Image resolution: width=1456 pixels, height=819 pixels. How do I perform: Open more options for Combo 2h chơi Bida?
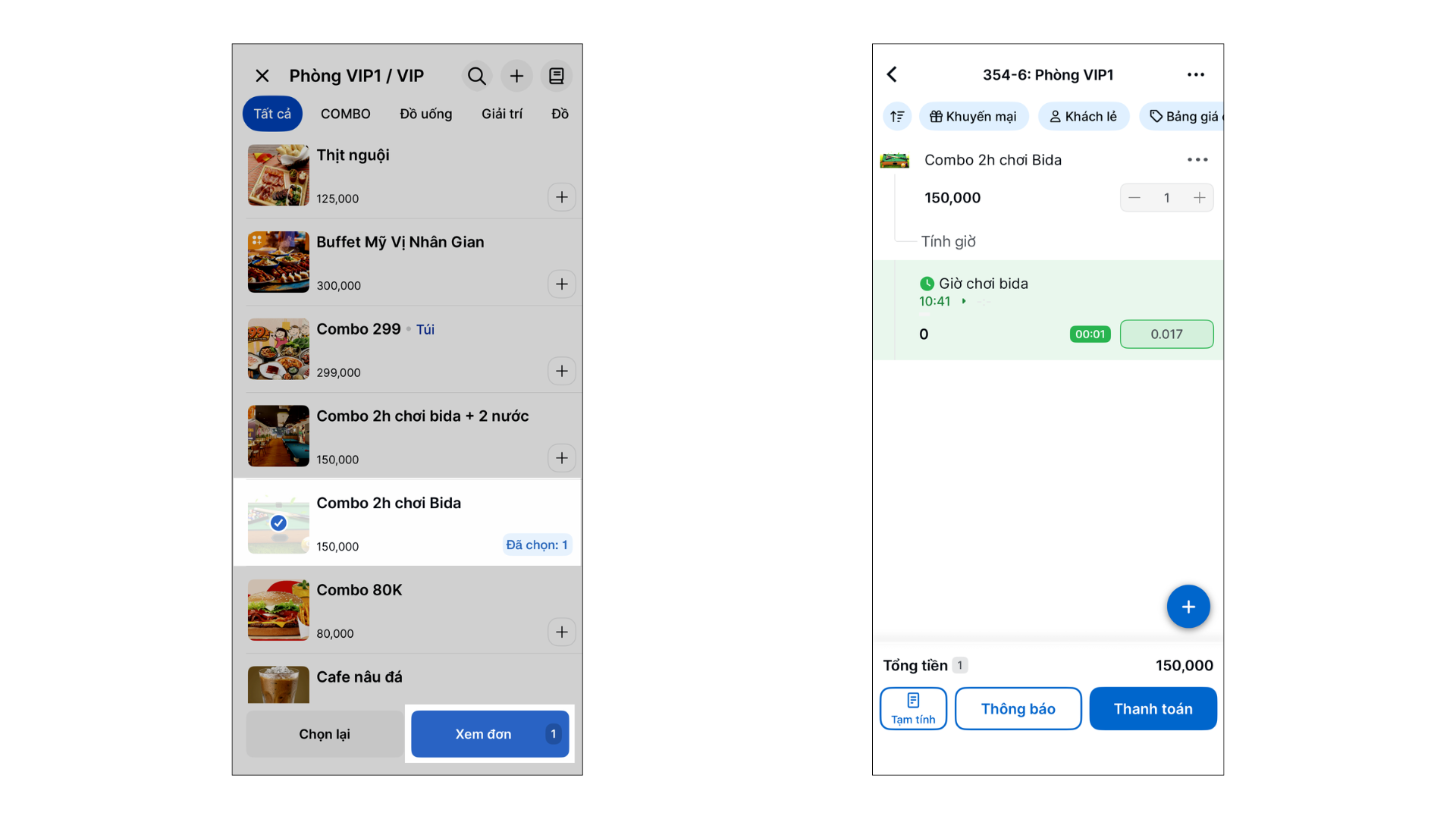click(1197, 159)
